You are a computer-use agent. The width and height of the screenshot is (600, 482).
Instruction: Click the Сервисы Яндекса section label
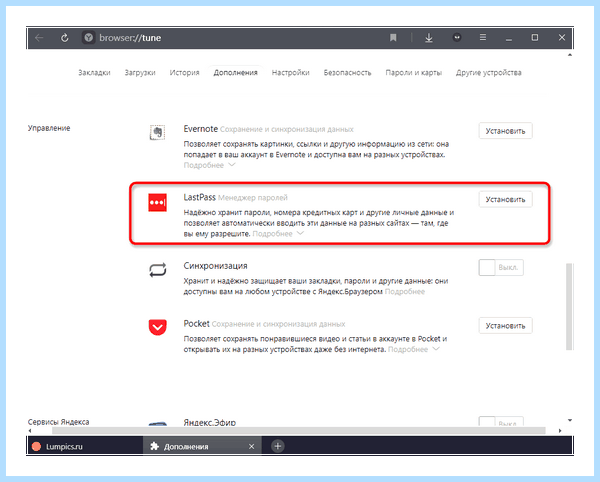(x=59, y=422)
